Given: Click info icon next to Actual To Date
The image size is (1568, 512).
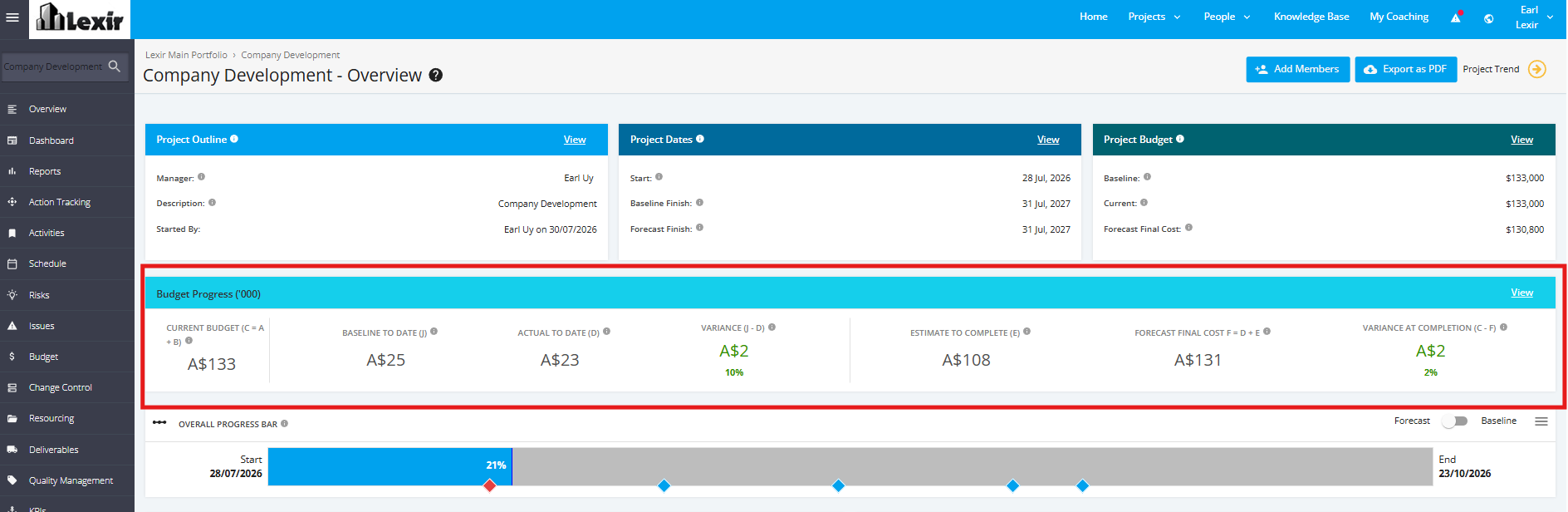Looking at the screenshot, I should (606, 332).
